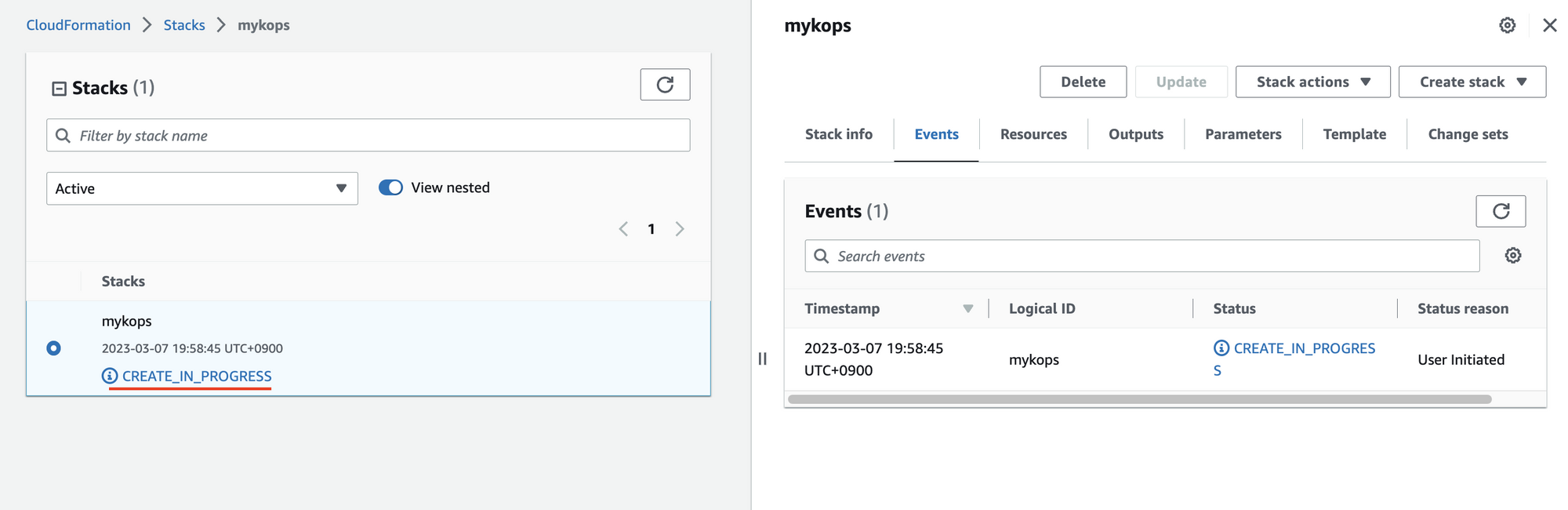Click the info icon in the Events status cell
1568x510 pixels.
coord(1221,348)
